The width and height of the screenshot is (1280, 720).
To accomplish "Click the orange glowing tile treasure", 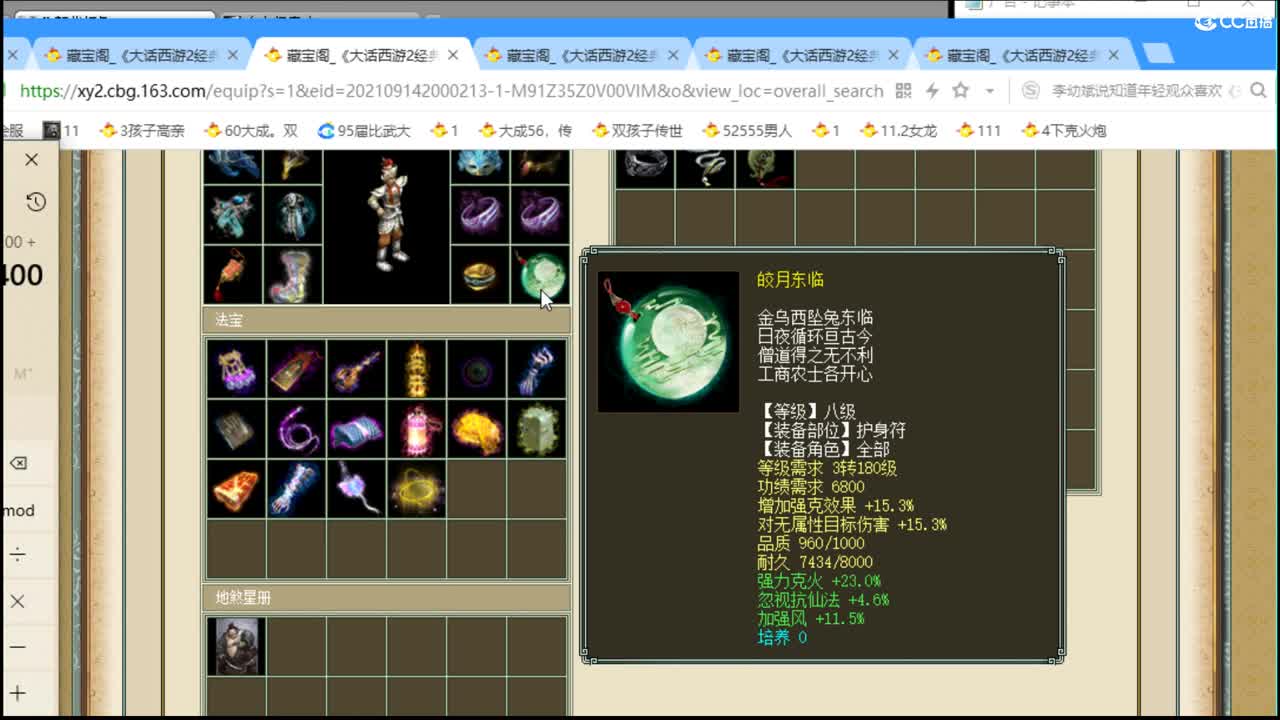I will 236,489.
